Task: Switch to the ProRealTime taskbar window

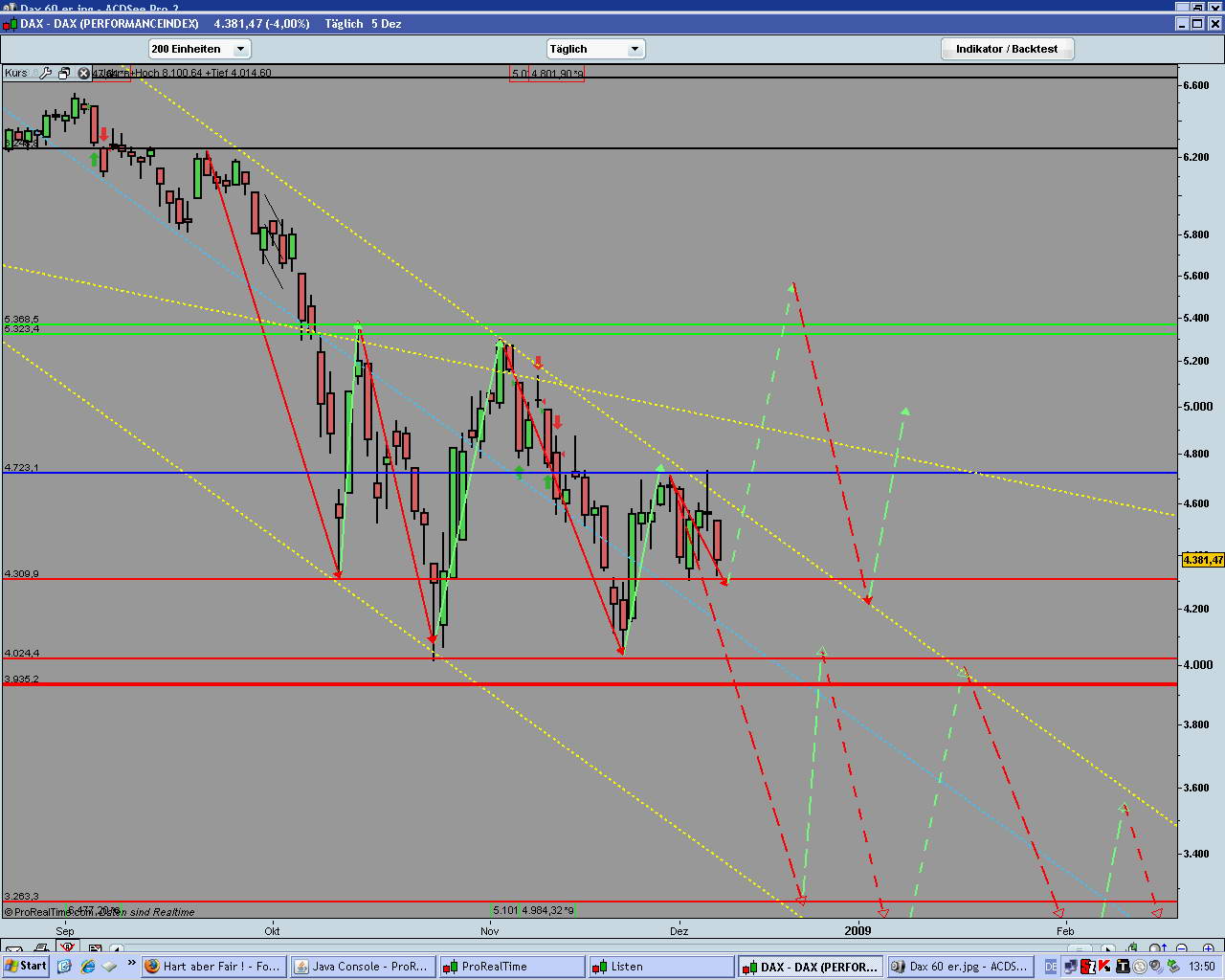Action: (x=512, y=967)
